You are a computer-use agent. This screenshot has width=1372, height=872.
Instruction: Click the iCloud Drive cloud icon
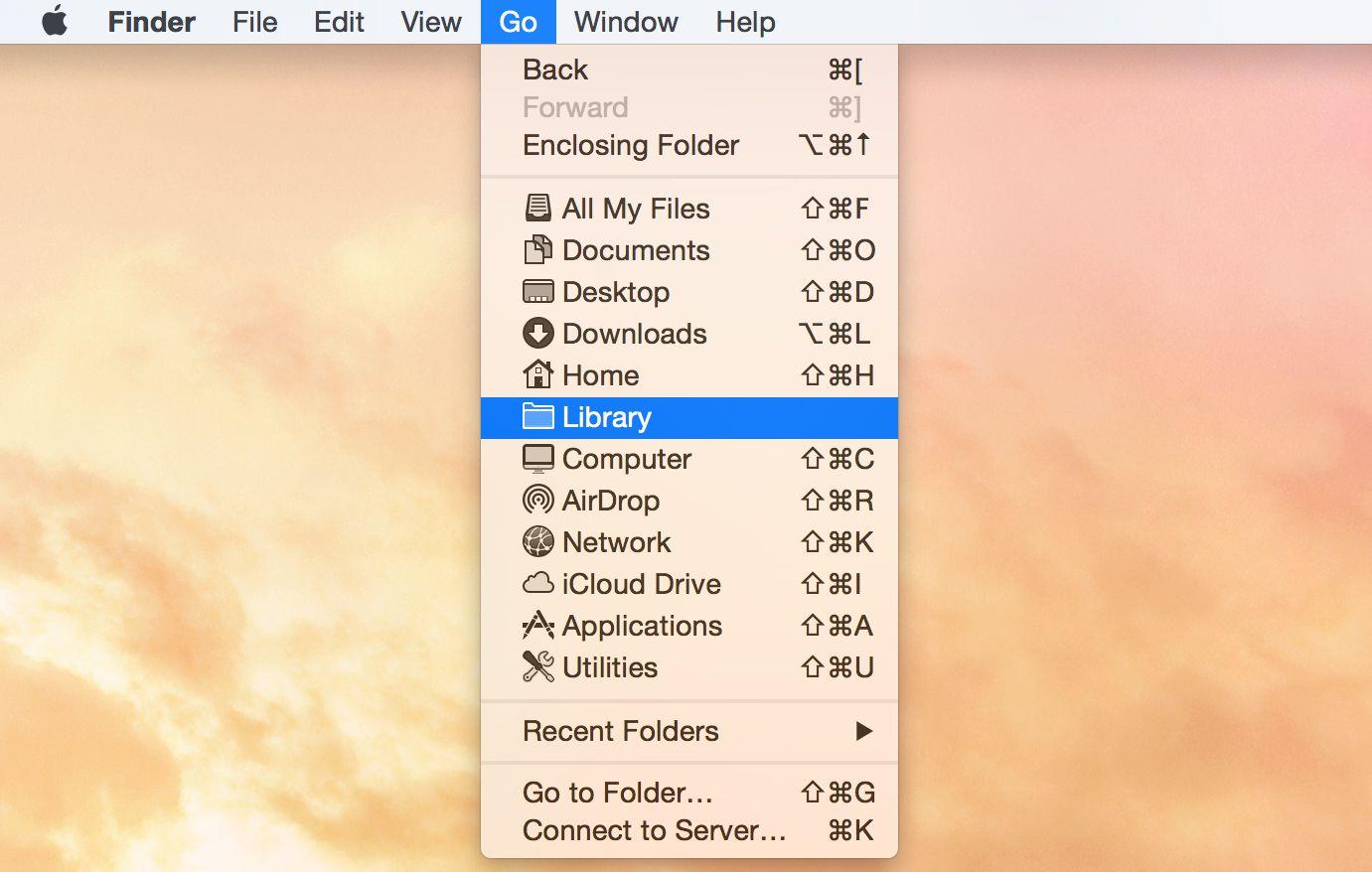point(537,583)
